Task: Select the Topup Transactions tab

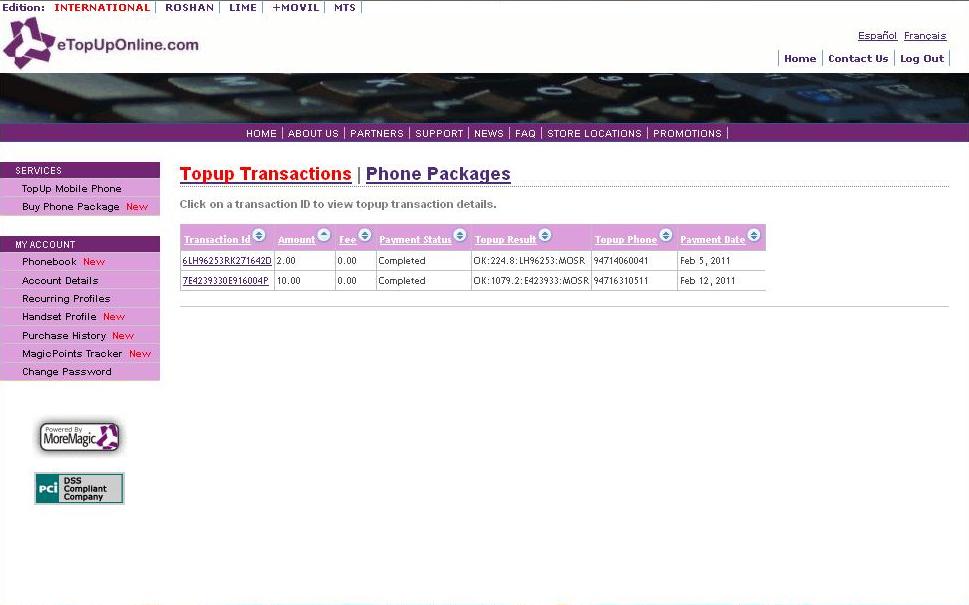Action: 266,174
